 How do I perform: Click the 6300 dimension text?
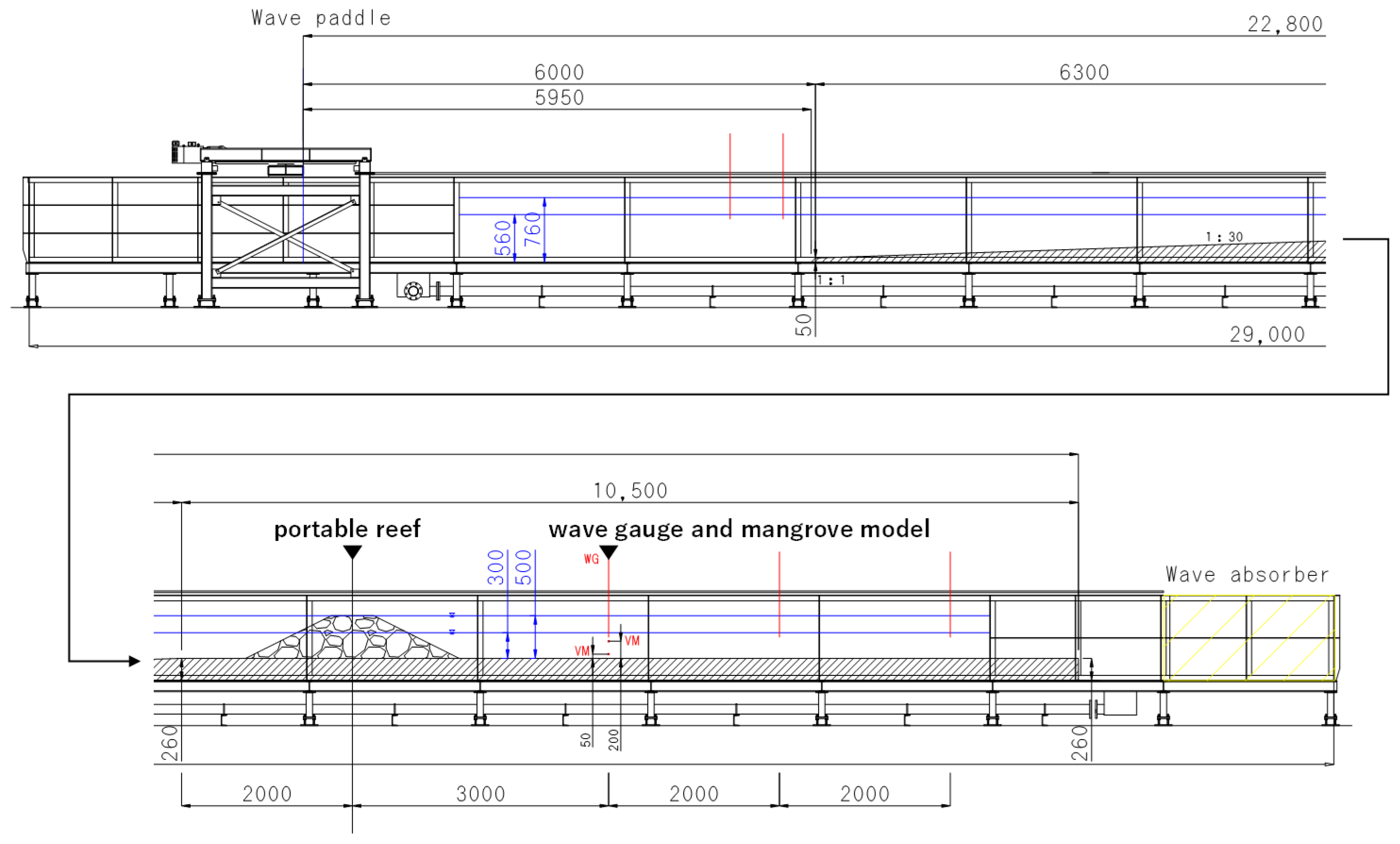(1084, 73)
